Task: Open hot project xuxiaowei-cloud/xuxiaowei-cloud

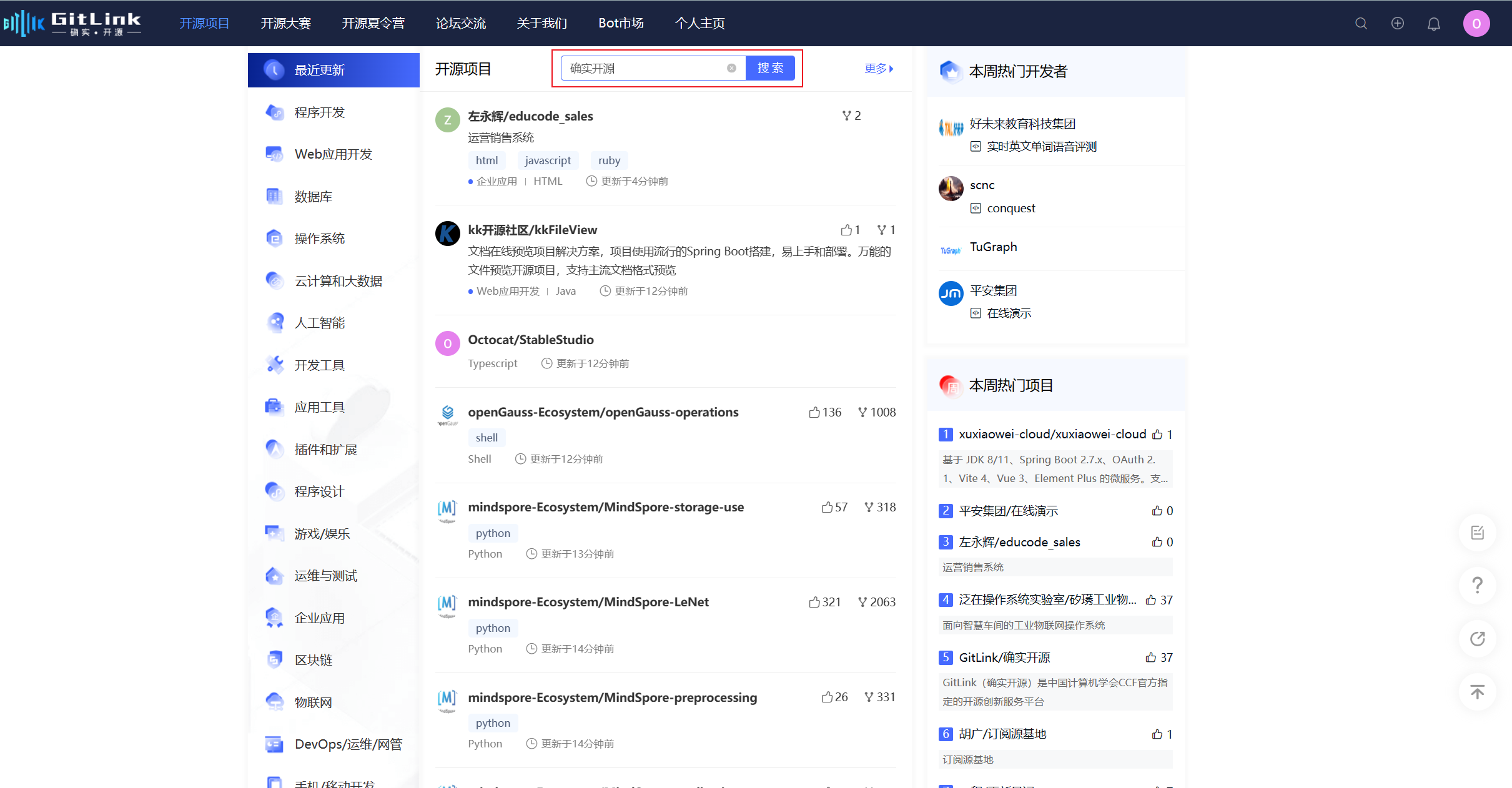Action: [x=1052, y=434]
